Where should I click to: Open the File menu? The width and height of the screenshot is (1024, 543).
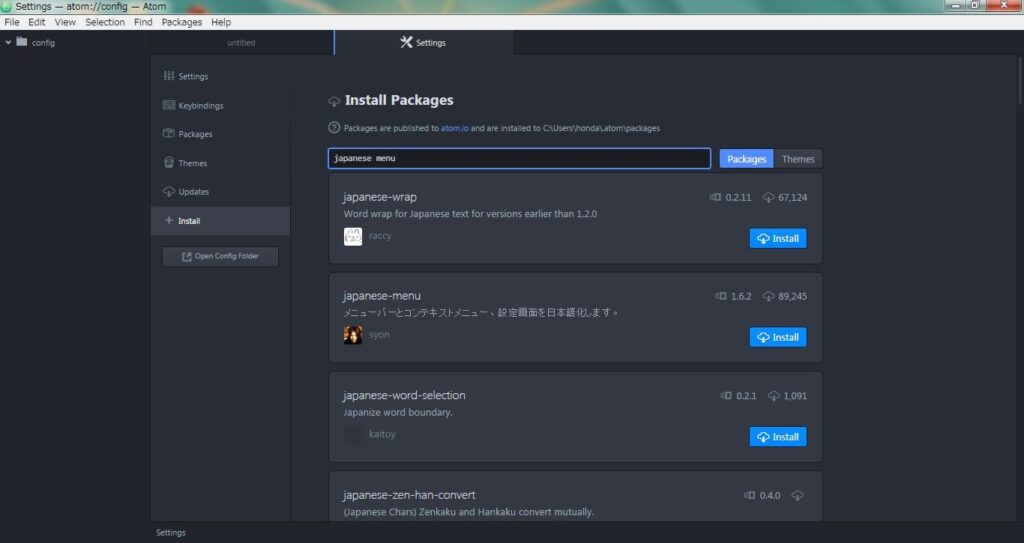pos(12,22)
